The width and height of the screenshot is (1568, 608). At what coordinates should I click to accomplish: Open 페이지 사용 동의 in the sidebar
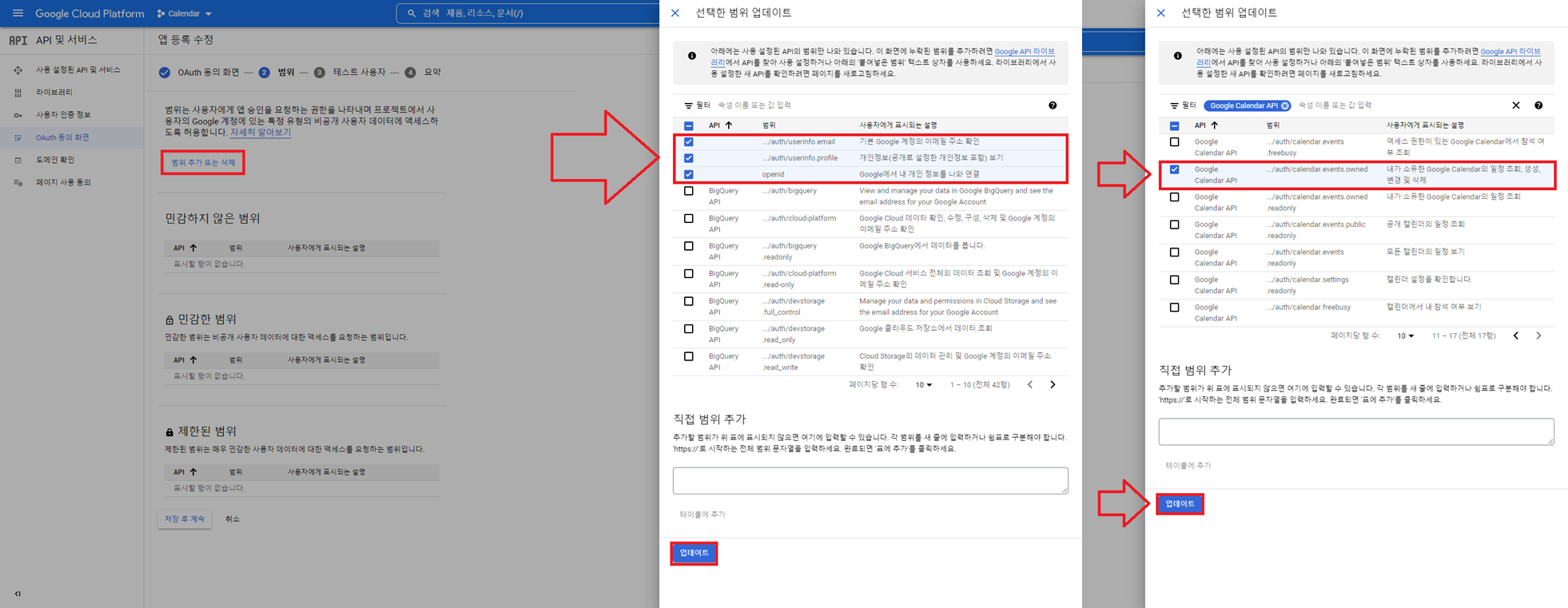click(63, 182)
